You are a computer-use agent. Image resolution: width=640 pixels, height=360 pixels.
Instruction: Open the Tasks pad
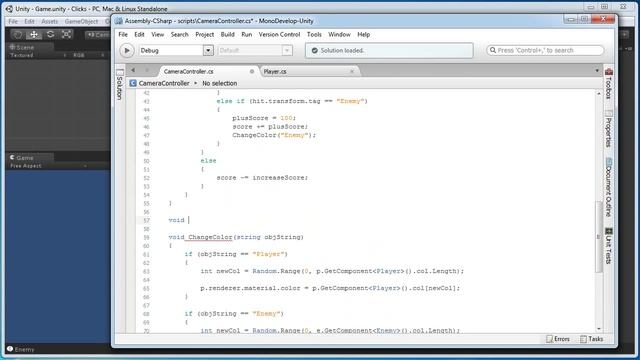click(x=591, y=339)
